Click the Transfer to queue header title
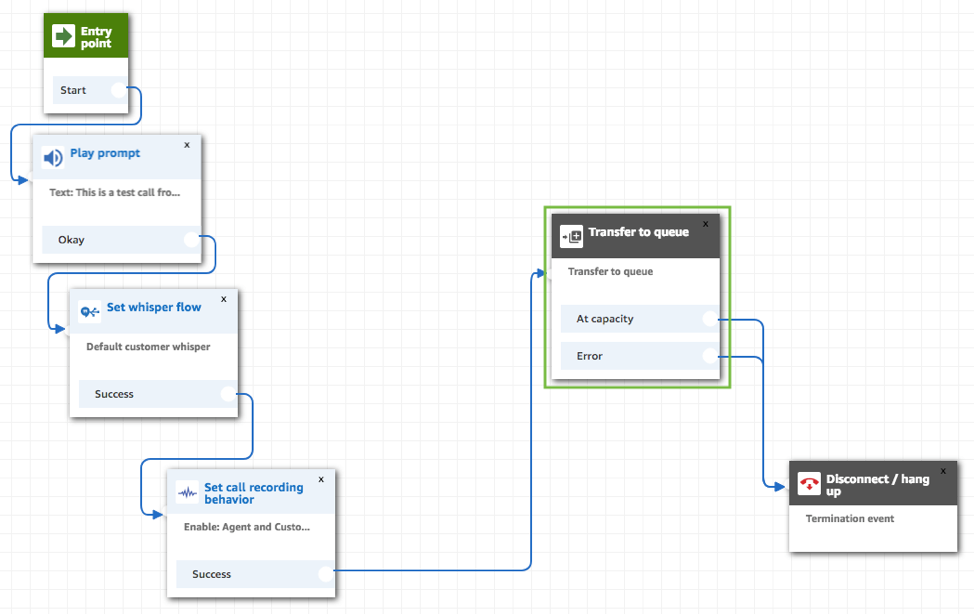Image resolution: width=974 pixels, height=614 pixels. (x=638, y=231)
